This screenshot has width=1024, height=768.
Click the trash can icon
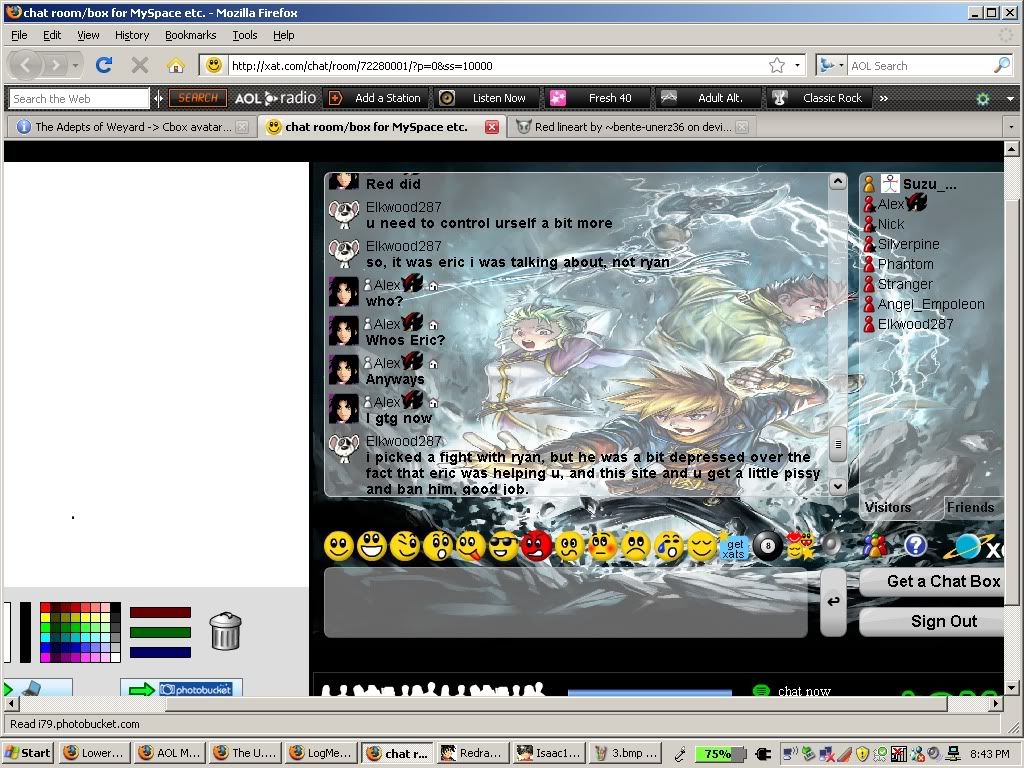pos(225,631)
